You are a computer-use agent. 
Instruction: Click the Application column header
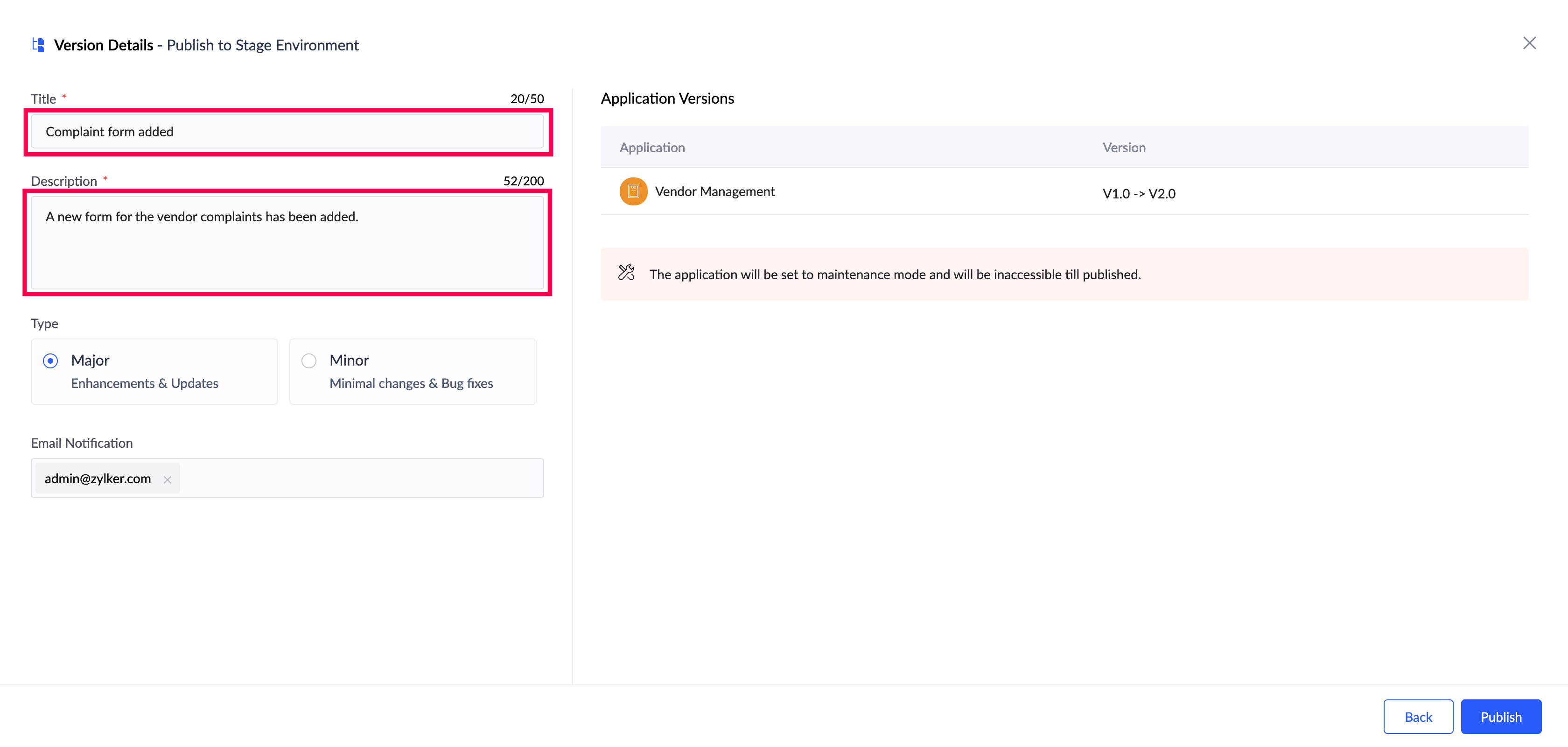(652, 148)
